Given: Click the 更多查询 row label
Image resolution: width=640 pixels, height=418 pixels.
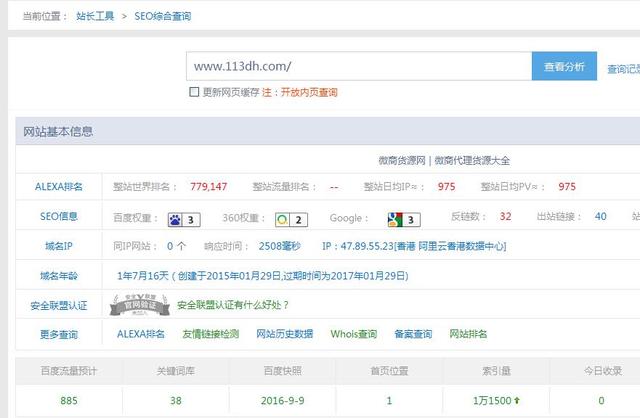Looking at the screenshot, I should [x=59, y=335].
